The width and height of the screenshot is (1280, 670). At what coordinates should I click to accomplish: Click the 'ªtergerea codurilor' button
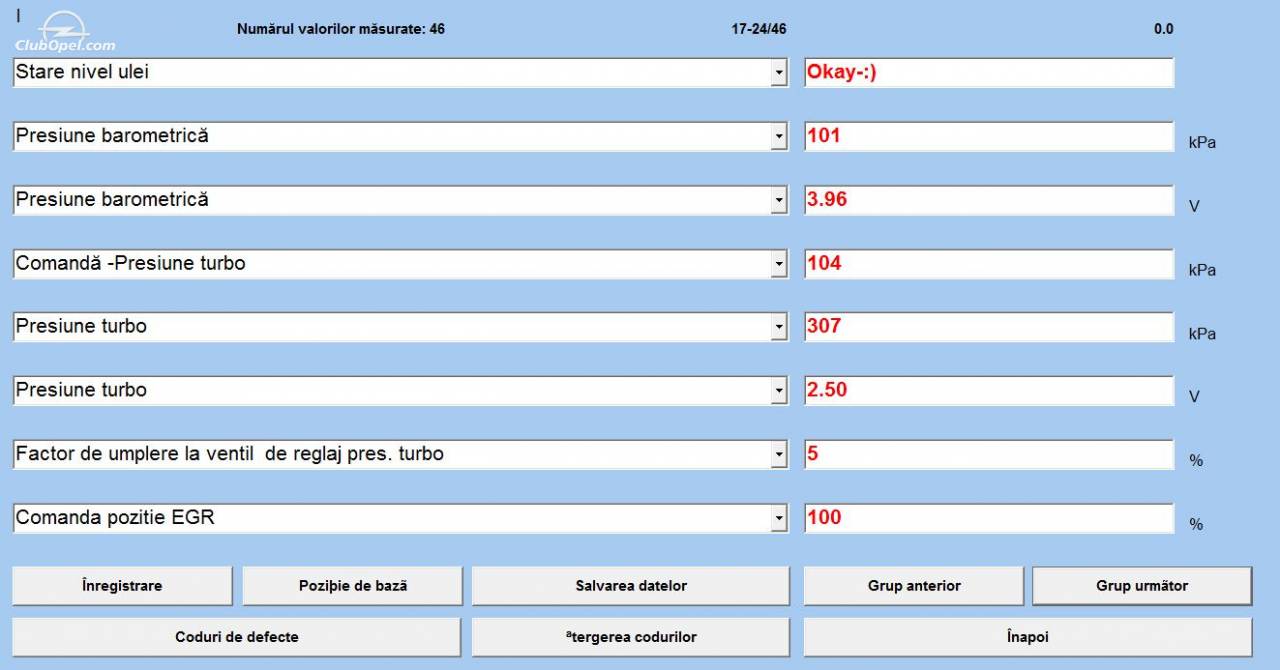631,637
